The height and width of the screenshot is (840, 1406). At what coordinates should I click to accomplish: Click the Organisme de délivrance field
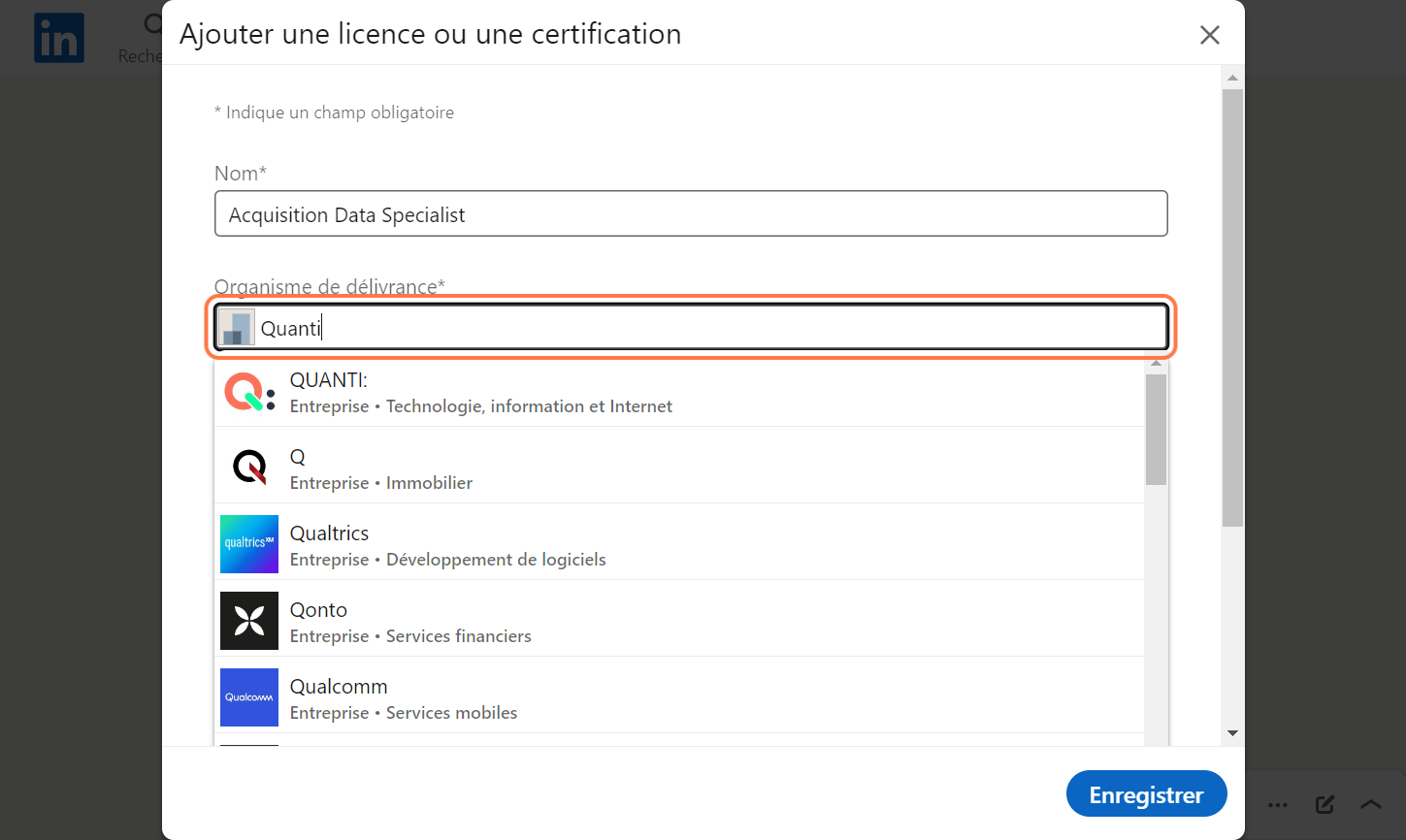point(691,328)
